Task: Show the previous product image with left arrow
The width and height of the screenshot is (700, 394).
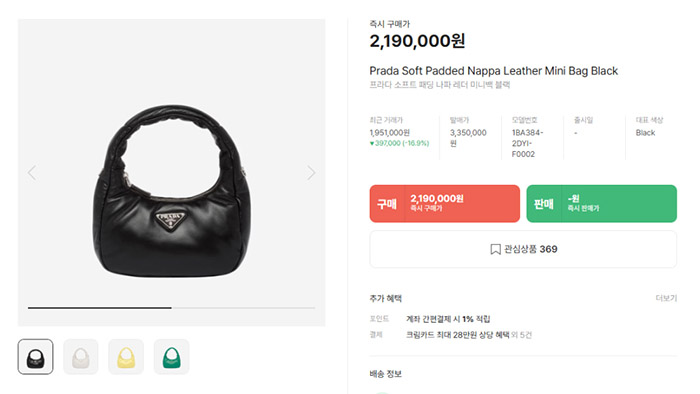Action: (32, 173)
